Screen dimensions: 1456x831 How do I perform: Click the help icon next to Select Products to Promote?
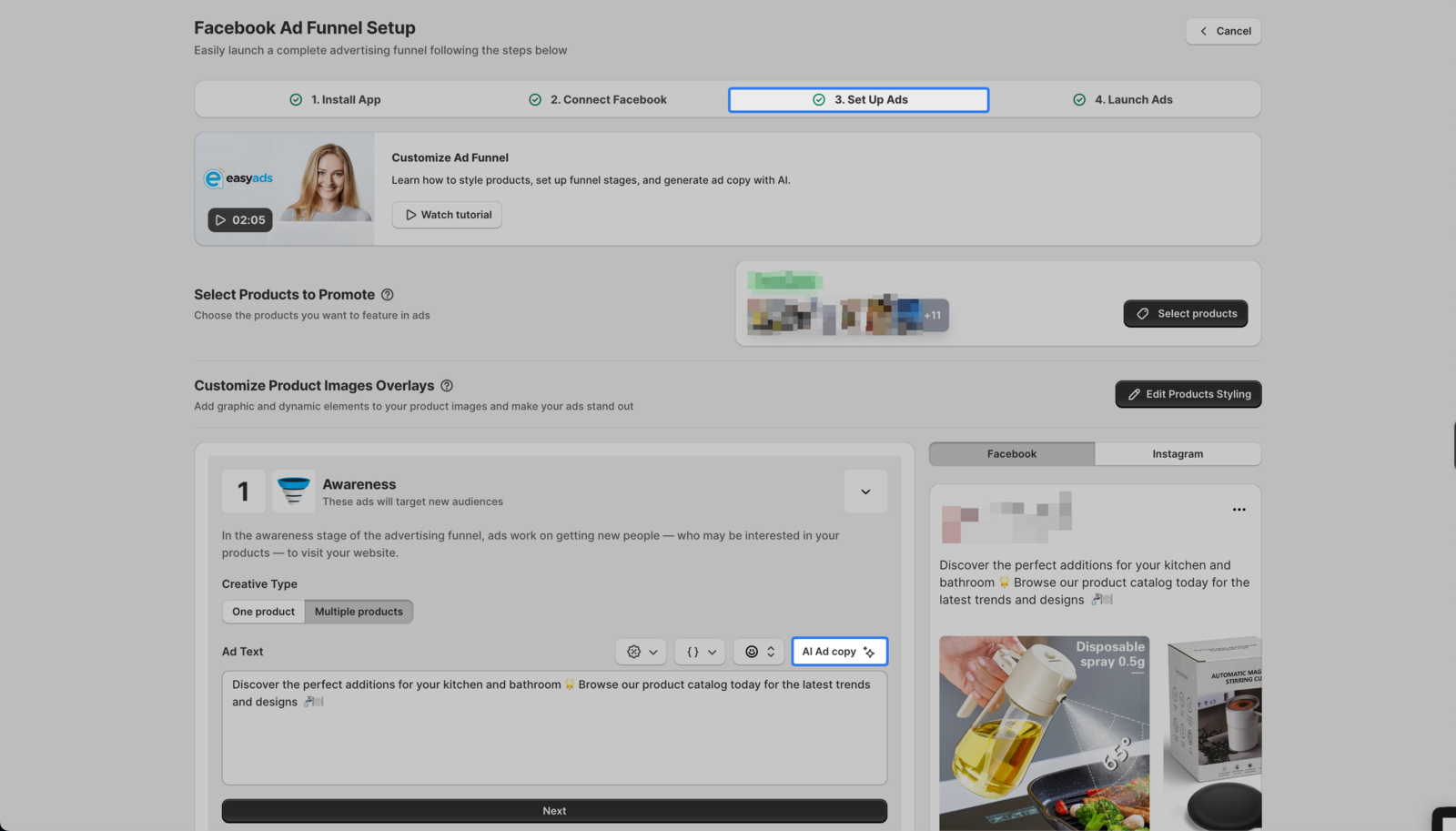[387, 294]
